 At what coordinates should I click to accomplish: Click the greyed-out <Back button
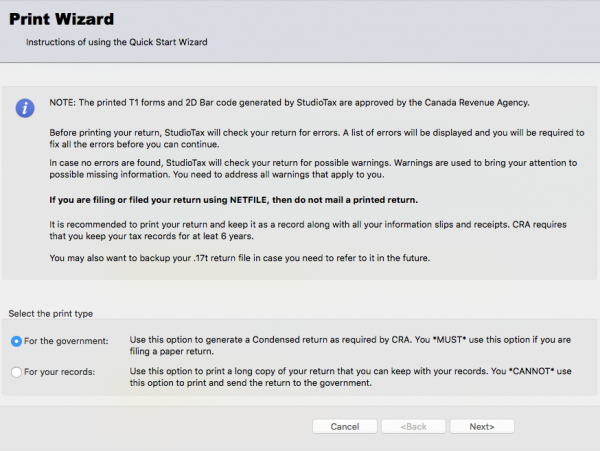[415, 426]
